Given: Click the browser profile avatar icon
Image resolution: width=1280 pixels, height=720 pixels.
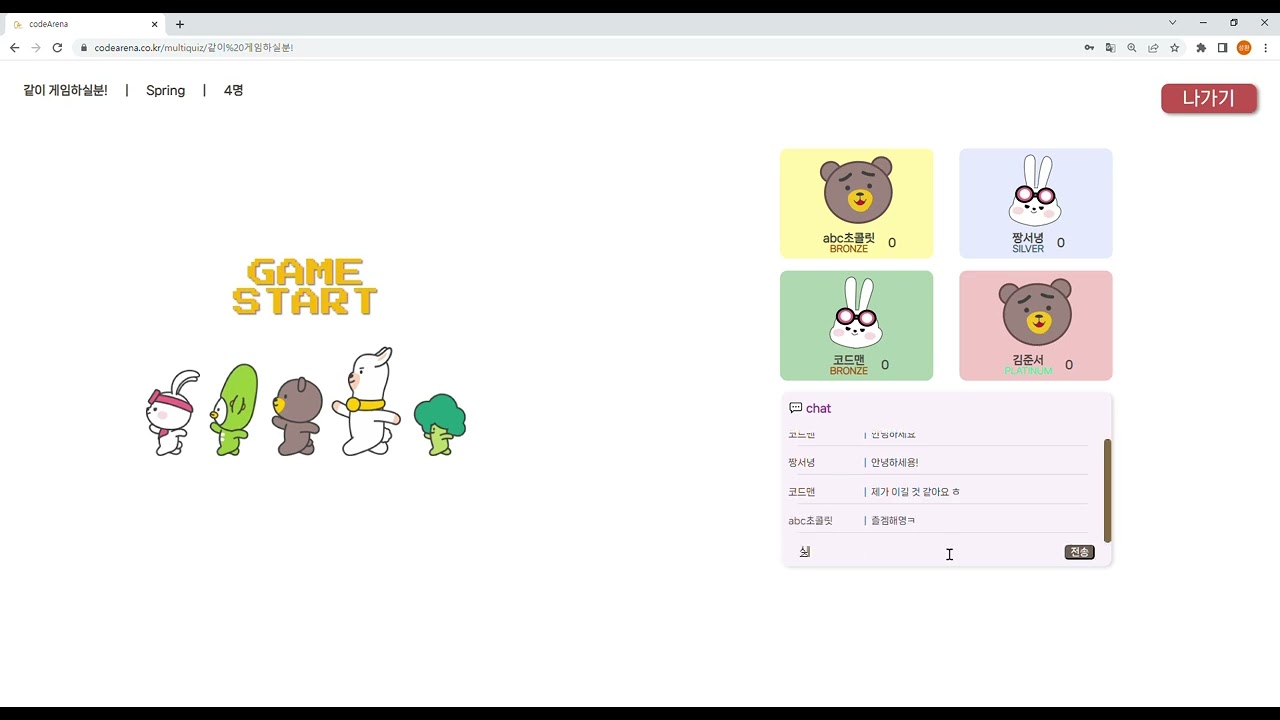Looking at the screenshot, I should coord(1243,47).
